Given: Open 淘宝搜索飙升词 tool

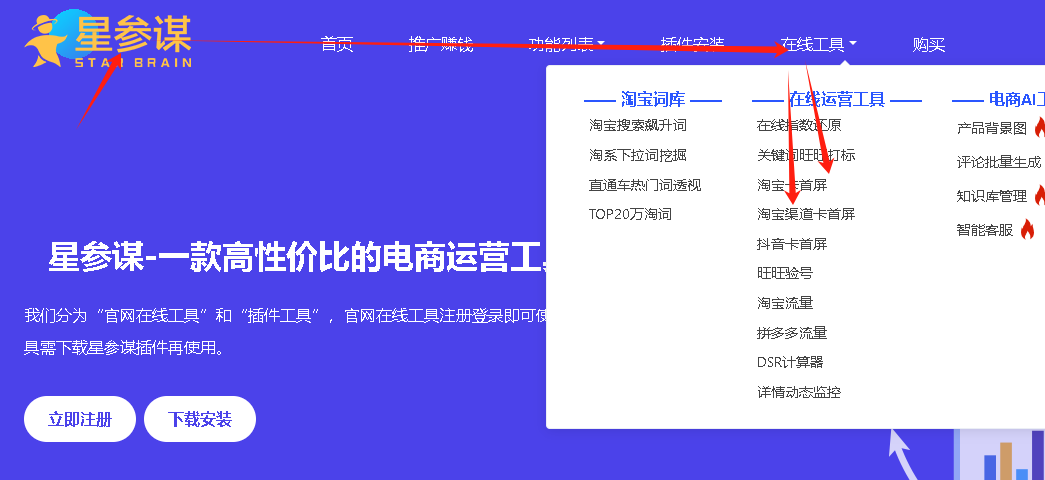Looking at the screenshot, I should pyautogui.click(x=637, y=125).
